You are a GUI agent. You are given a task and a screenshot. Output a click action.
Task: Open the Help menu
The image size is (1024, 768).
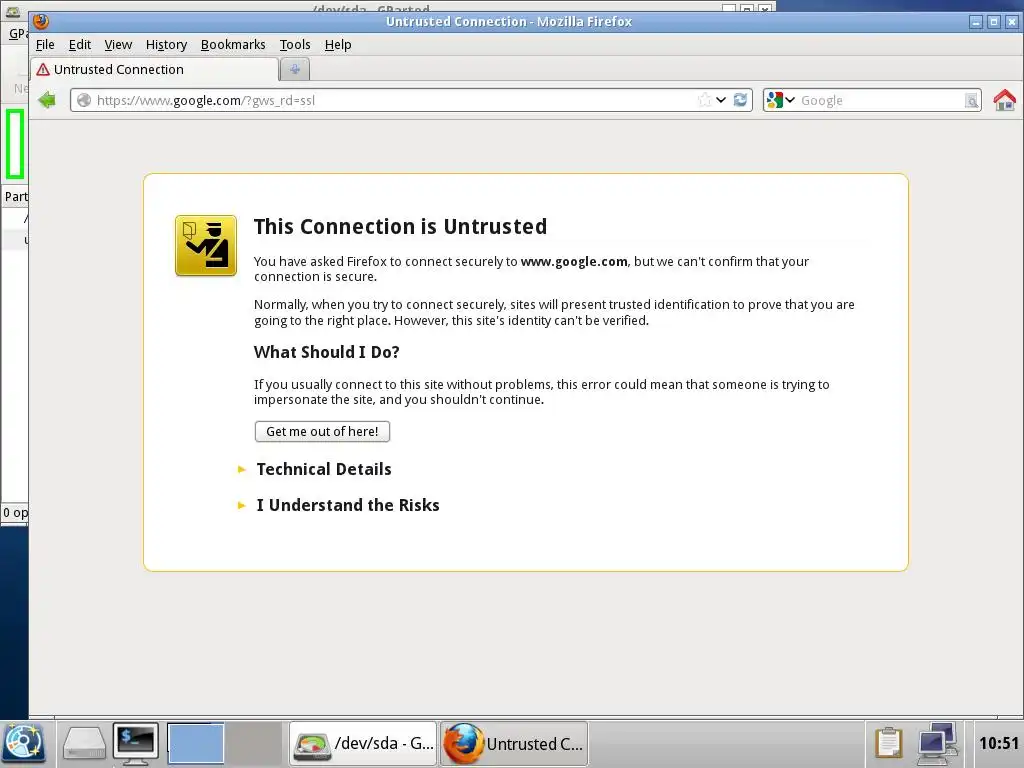click(x=338, y=44)
